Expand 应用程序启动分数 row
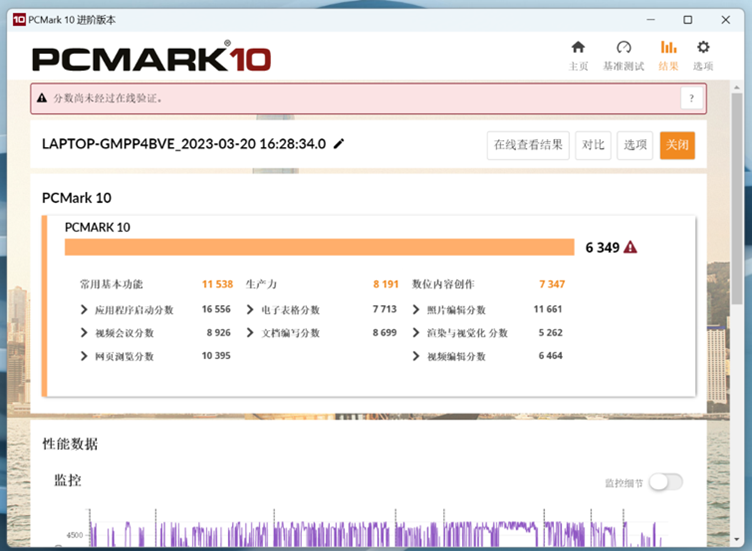 (84, 310)
